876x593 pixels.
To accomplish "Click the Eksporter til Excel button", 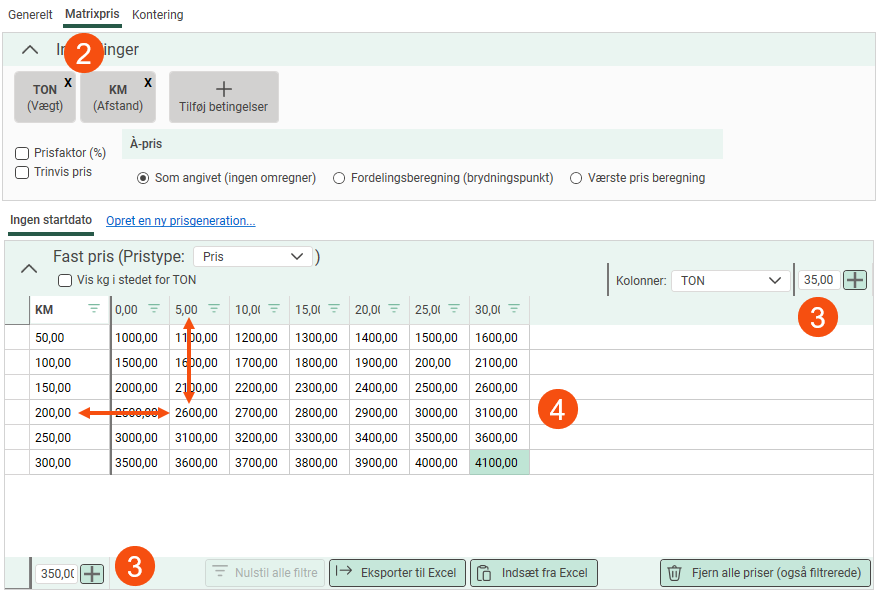I will click(x=397, y=573).
